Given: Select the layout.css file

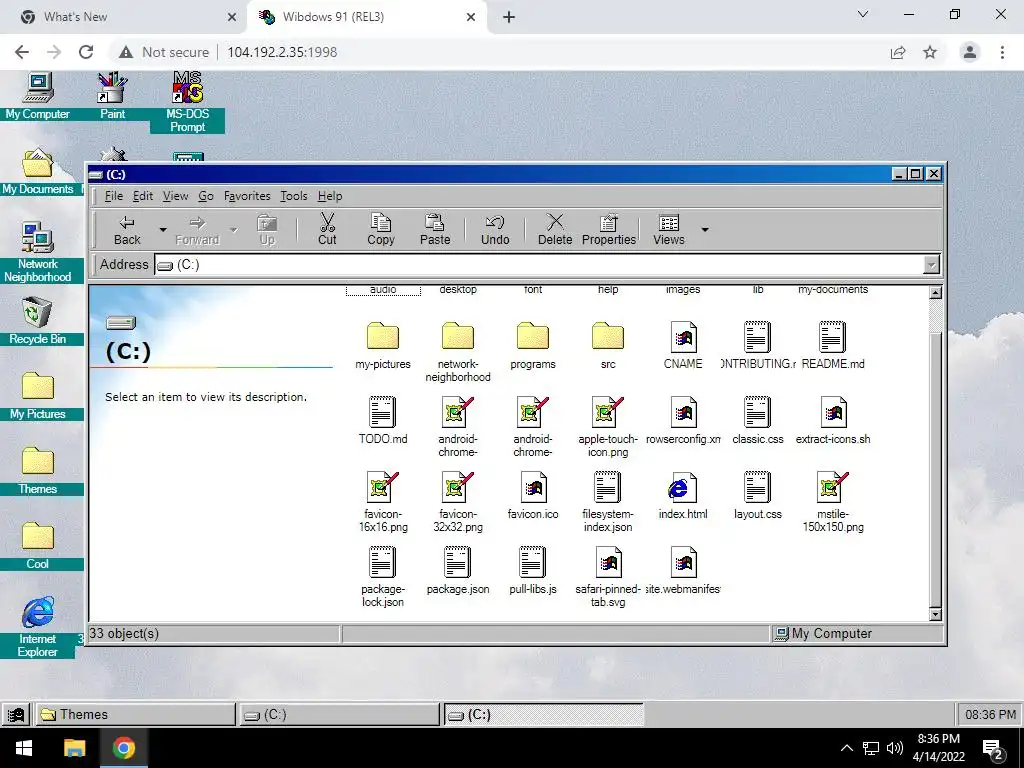Looking at the screenshot, I should (758, 496).
